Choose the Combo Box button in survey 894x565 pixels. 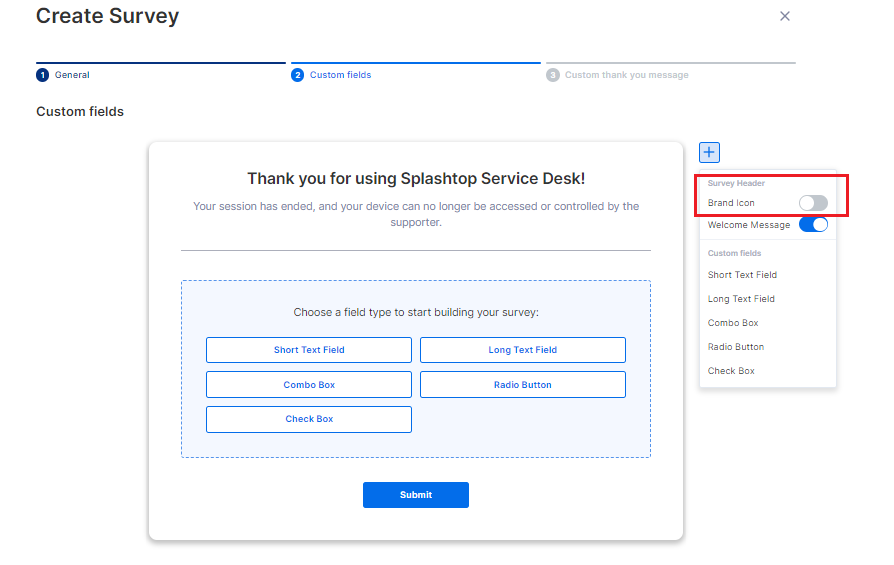309,385
